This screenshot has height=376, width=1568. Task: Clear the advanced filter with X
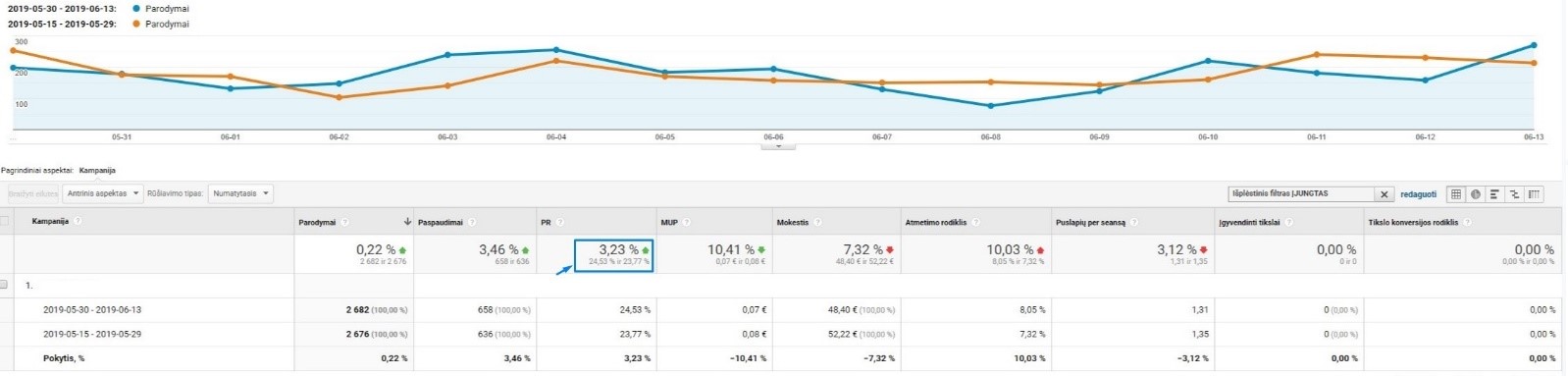pyautogui.click(x=1385, y=194)
